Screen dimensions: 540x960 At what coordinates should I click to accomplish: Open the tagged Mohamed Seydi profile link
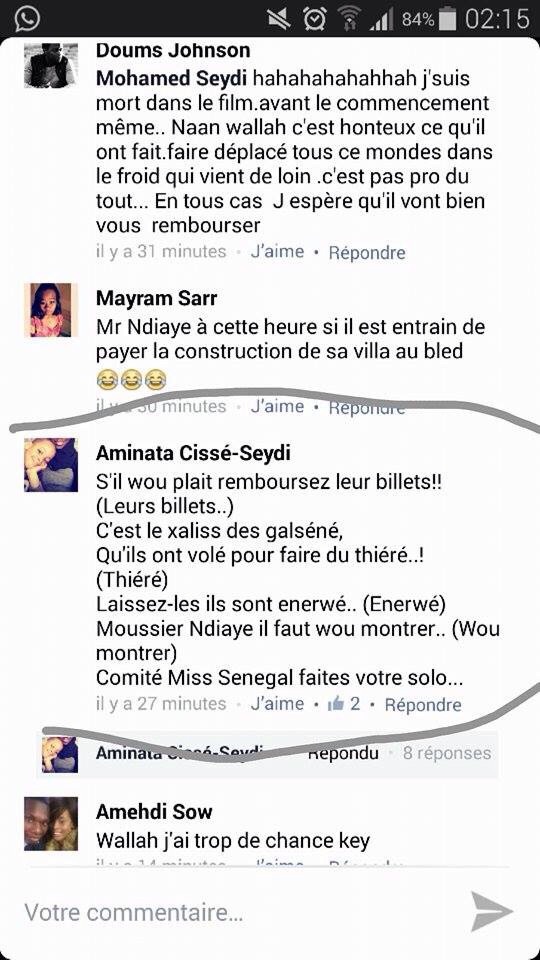pos(171,79)
